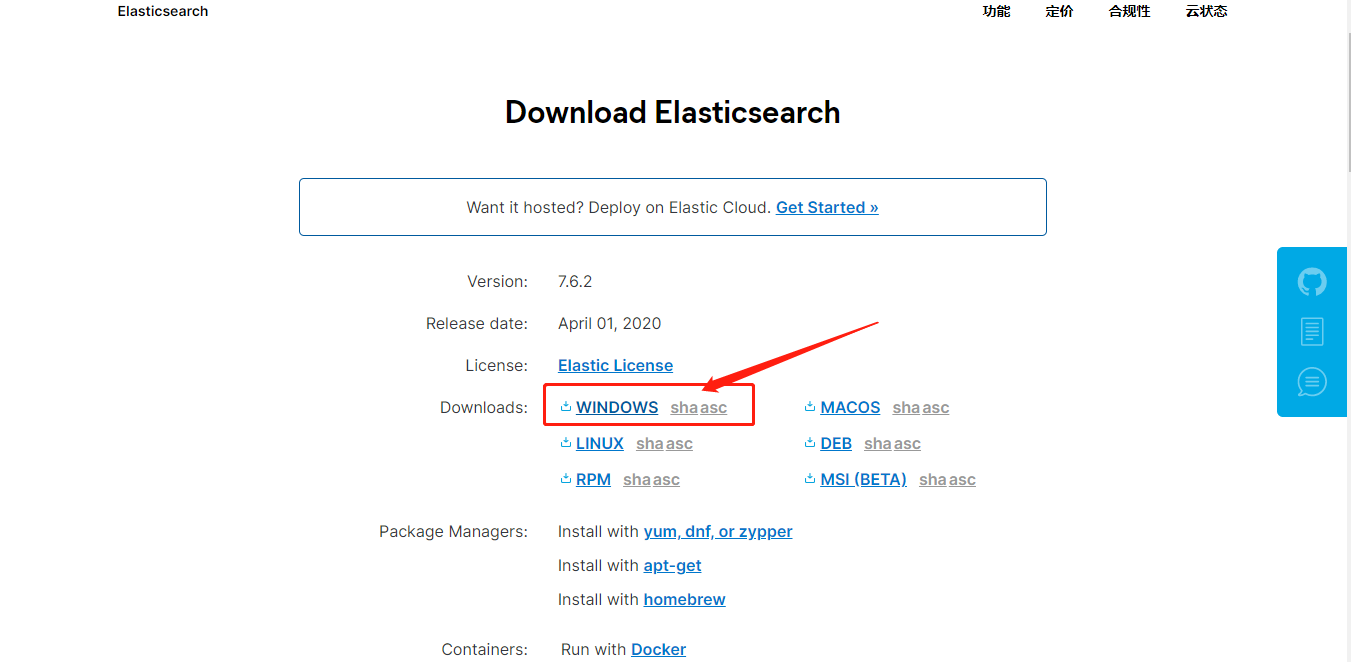The image size is (1351, 662).
Task: Open the asc link for LINUX
Action: (680, 443)
